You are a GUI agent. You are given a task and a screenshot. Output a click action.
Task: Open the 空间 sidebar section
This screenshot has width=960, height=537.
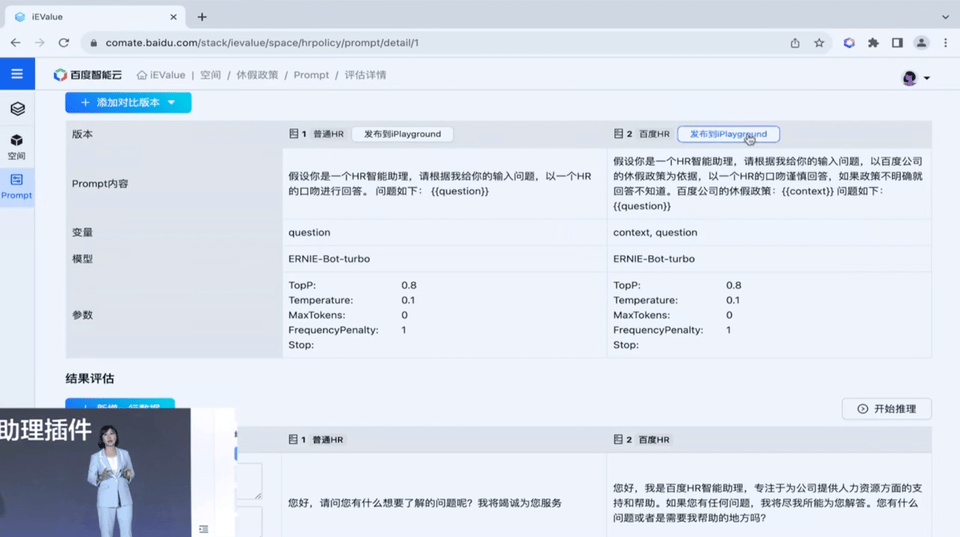[x=17, y=147]
